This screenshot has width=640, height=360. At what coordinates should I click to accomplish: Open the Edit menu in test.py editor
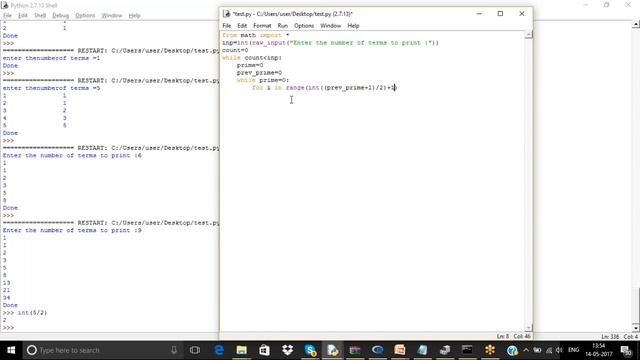tap(242, 26)
